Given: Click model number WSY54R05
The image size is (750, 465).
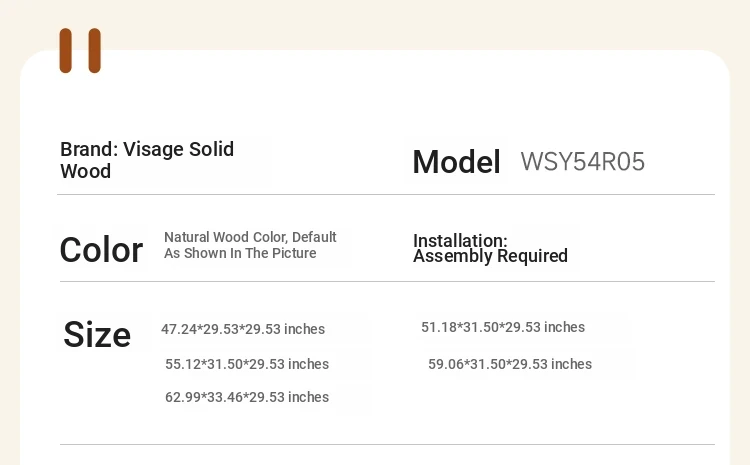Looking at the screenshot, I should coord(583,161).
